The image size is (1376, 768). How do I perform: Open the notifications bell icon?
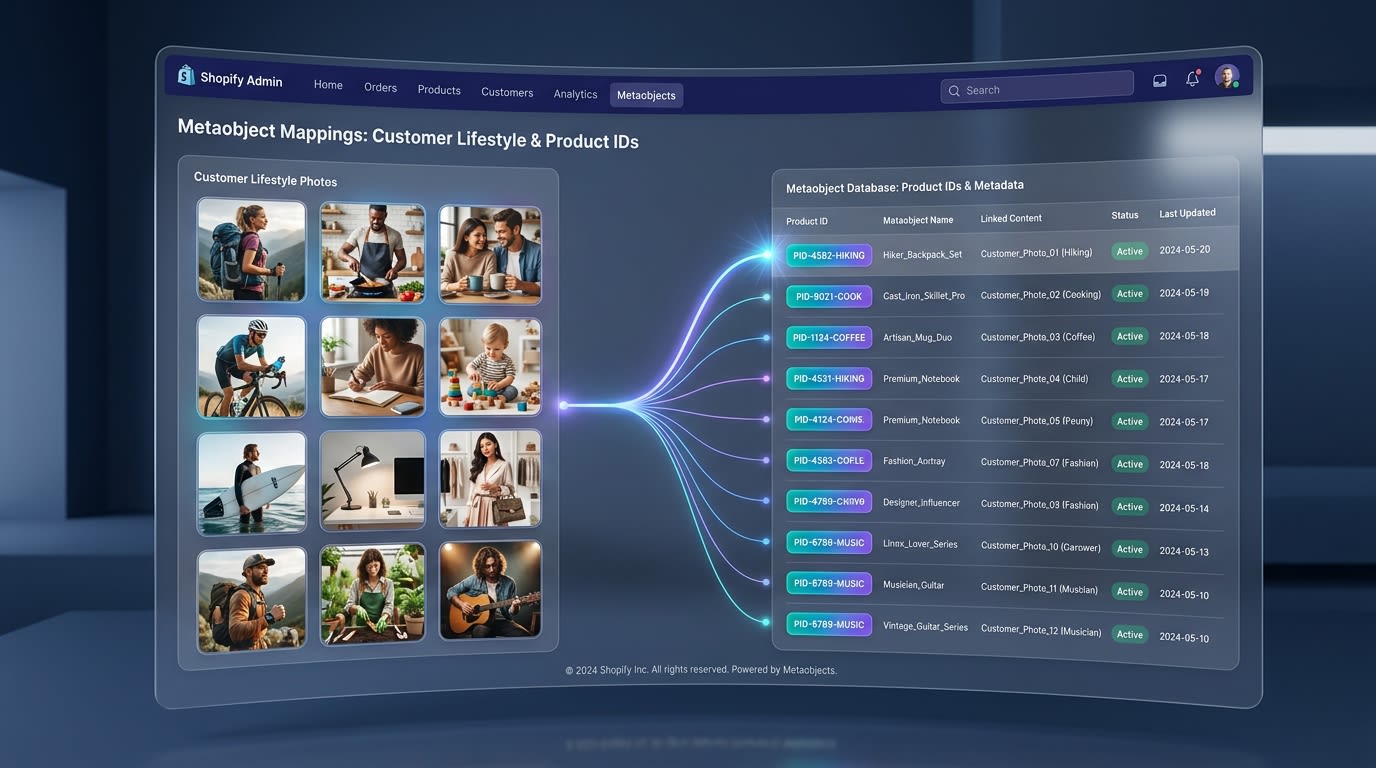(x=1192, y=78)
